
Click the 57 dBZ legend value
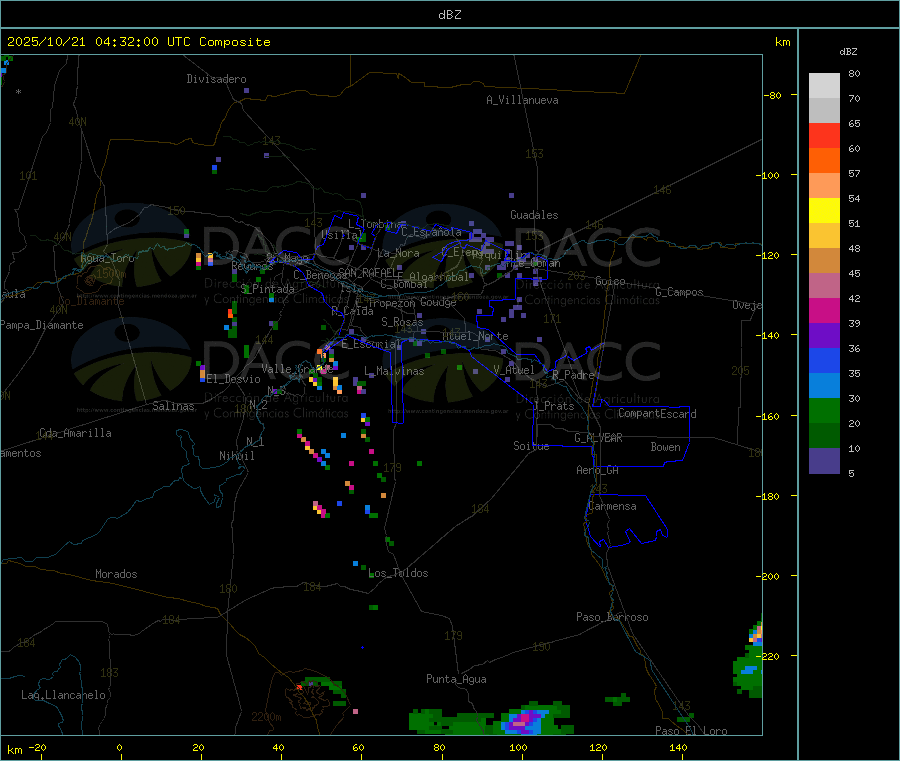854,173
